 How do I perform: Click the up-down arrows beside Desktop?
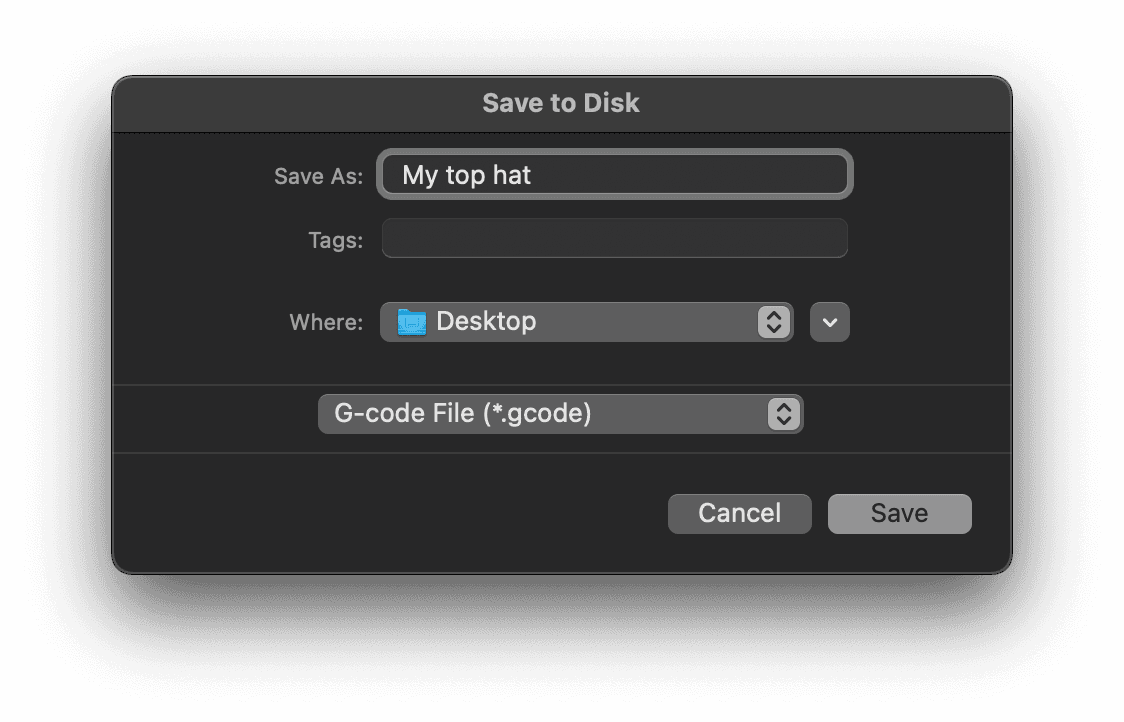click(773, 322)
